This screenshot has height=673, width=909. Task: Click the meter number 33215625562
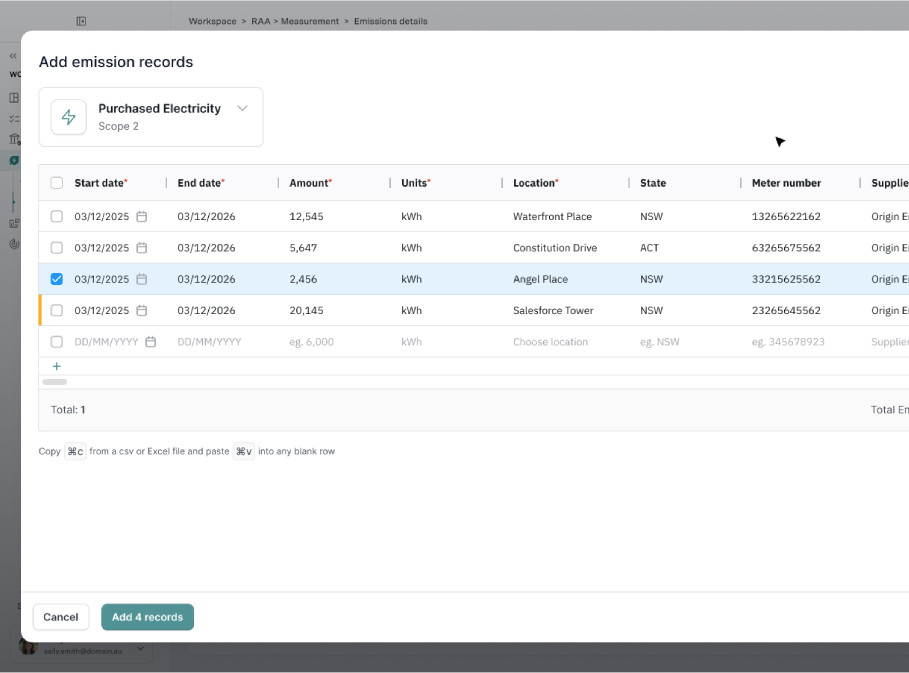pos(786,279)
